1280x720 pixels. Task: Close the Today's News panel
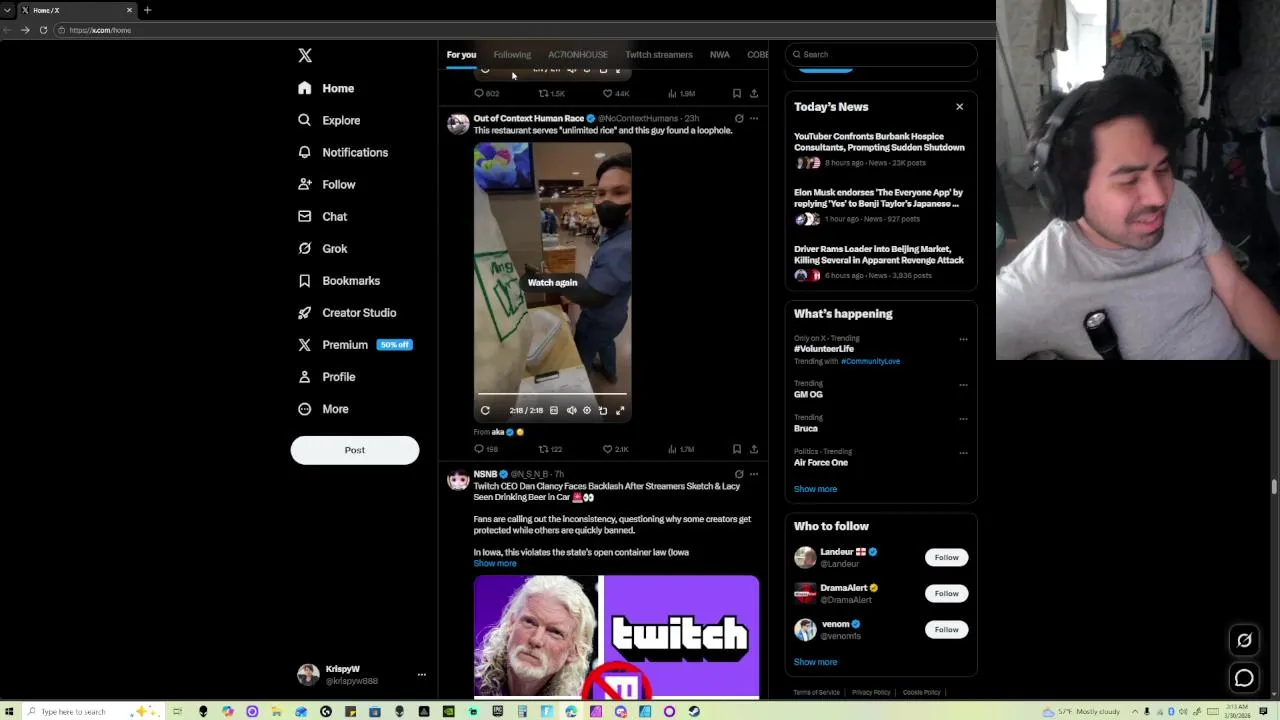[x=959, y=106]
